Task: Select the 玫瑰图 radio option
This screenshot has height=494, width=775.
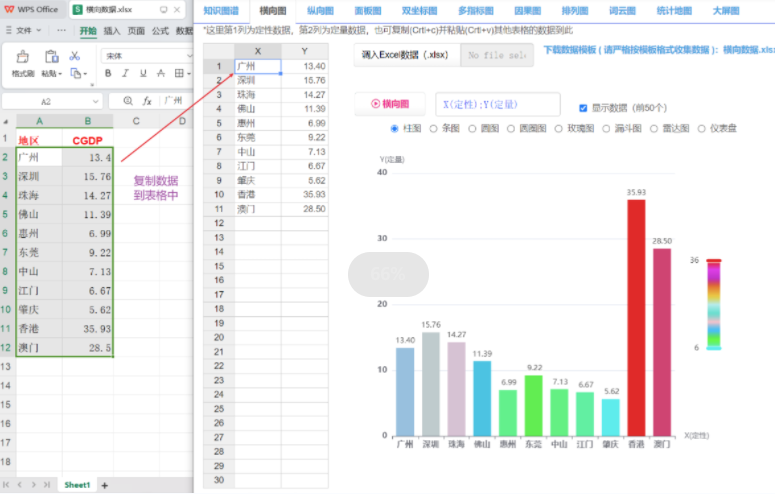Action: point(559,129)
